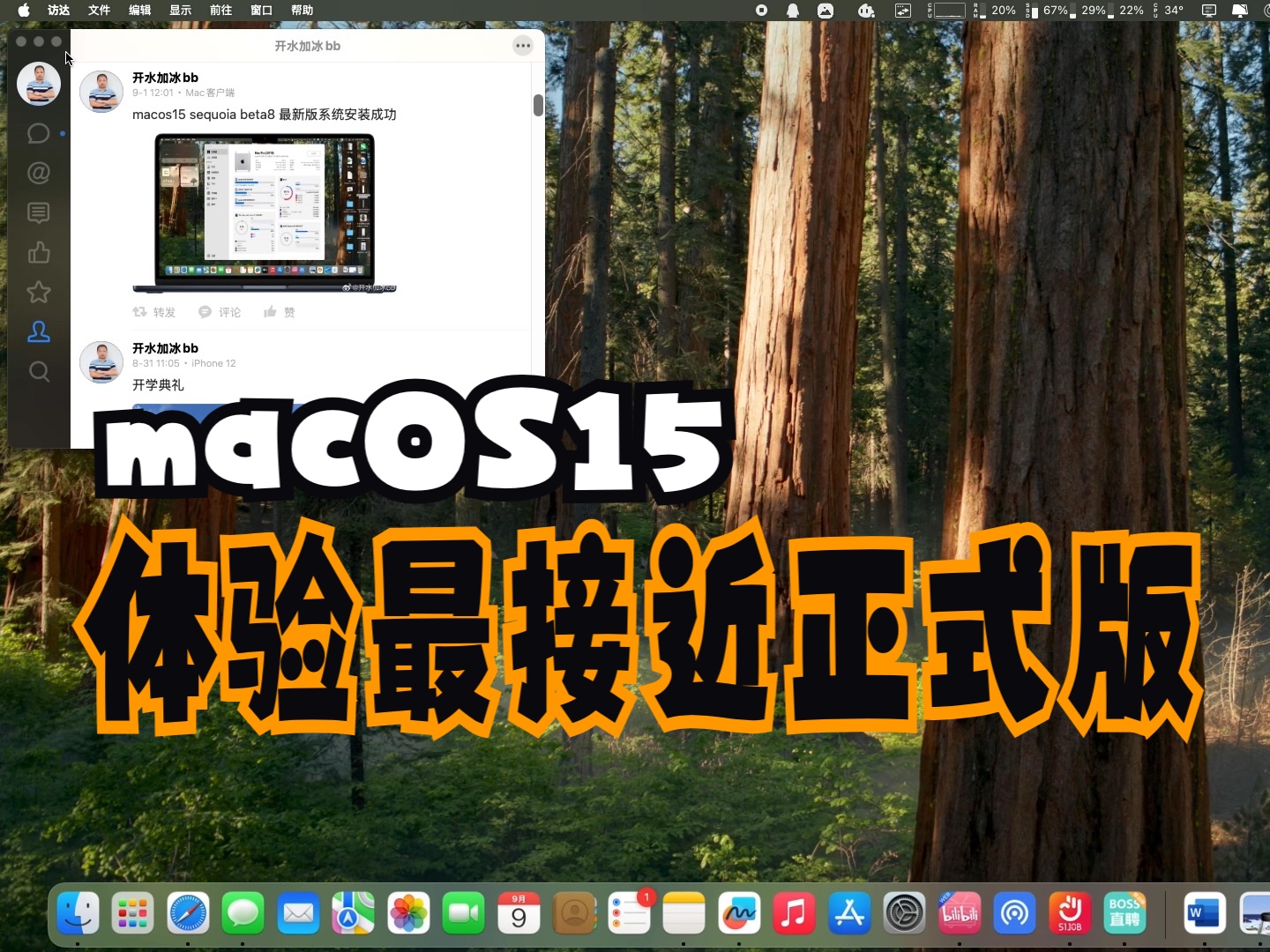1270x952 pixels.
Task: Repost the macos15 sequoia beta8 post
Action: 154,312
